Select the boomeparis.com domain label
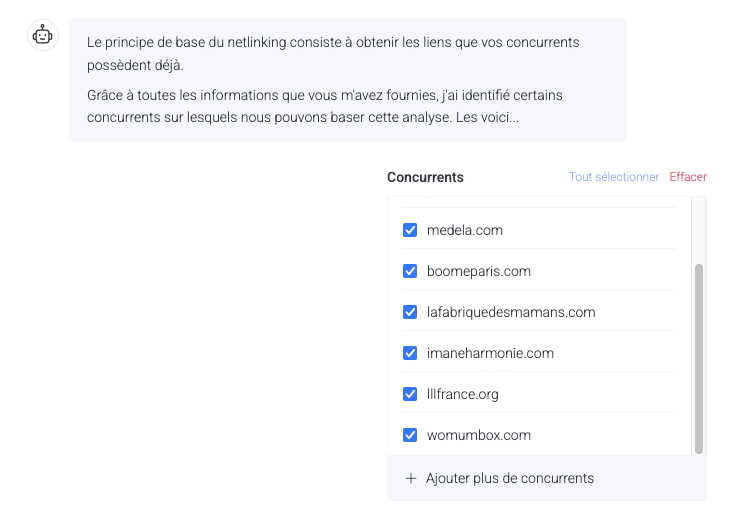Image resolution: width=736 pixels, height=509 pixels. tap(478, 271)
